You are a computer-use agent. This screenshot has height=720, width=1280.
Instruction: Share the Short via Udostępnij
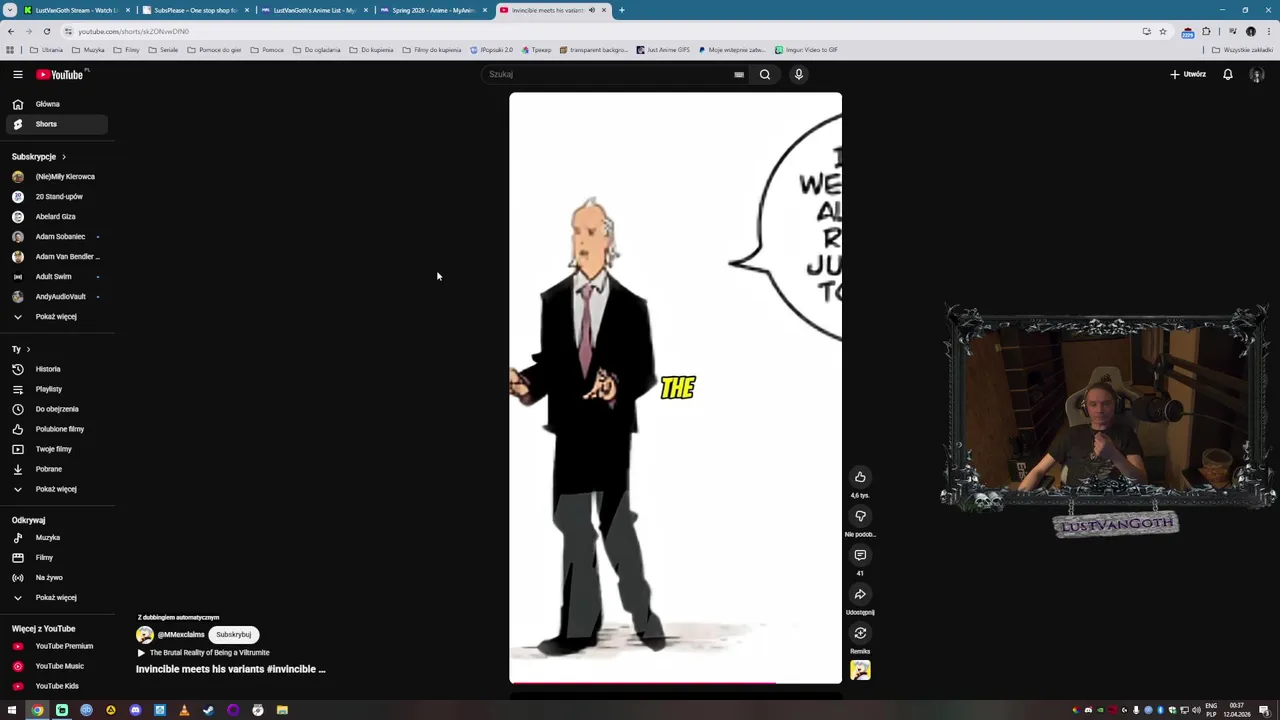[x=860, y=594]
